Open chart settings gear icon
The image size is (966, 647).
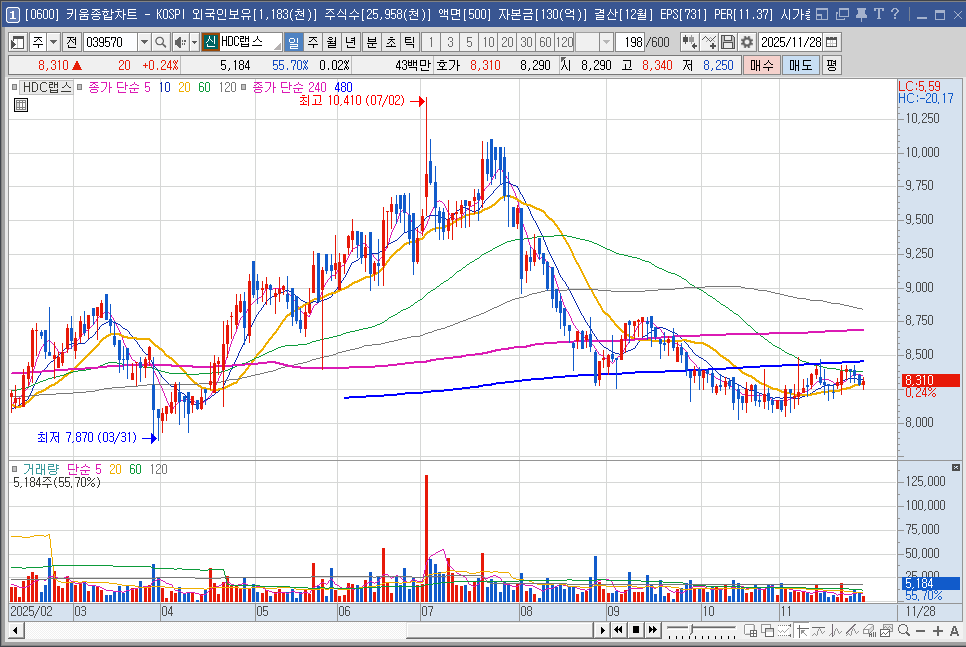pos(747,42)
